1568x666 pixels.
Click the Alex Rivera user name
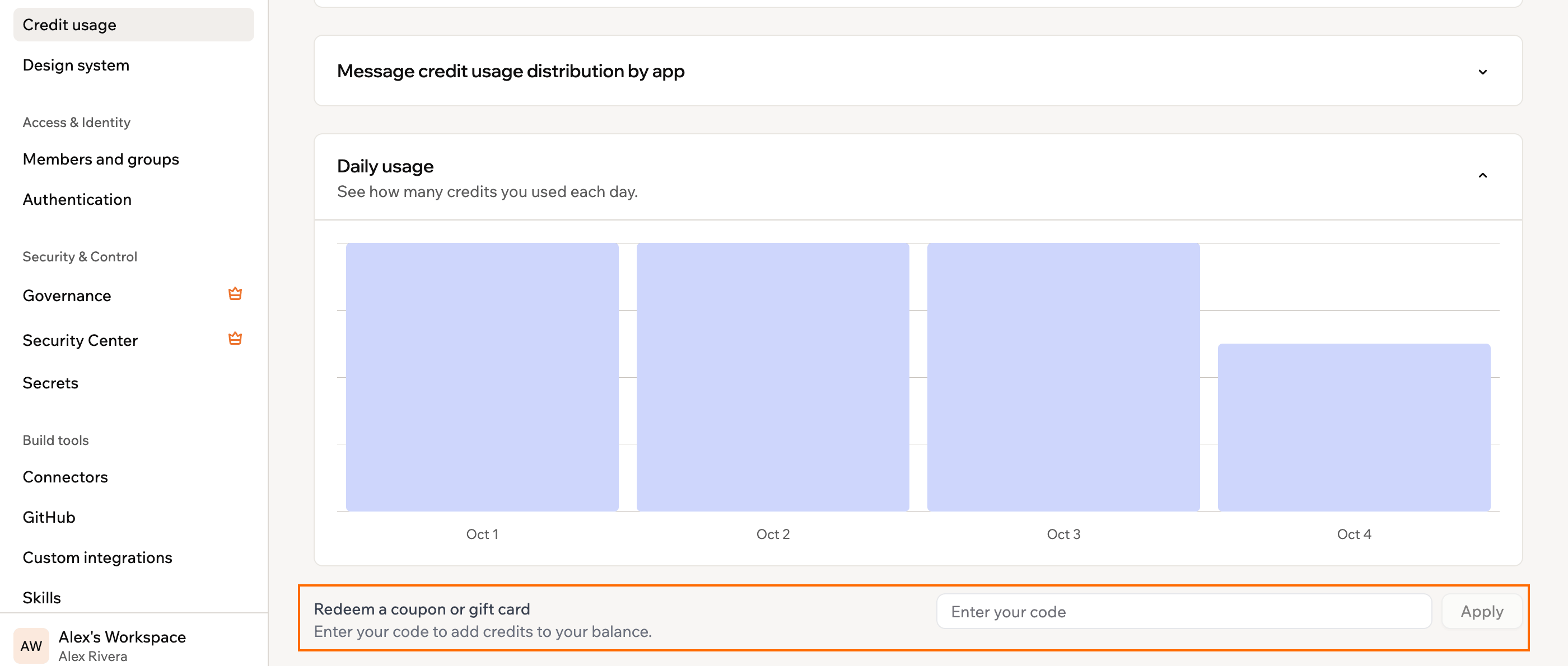click(x=92, y=656)
